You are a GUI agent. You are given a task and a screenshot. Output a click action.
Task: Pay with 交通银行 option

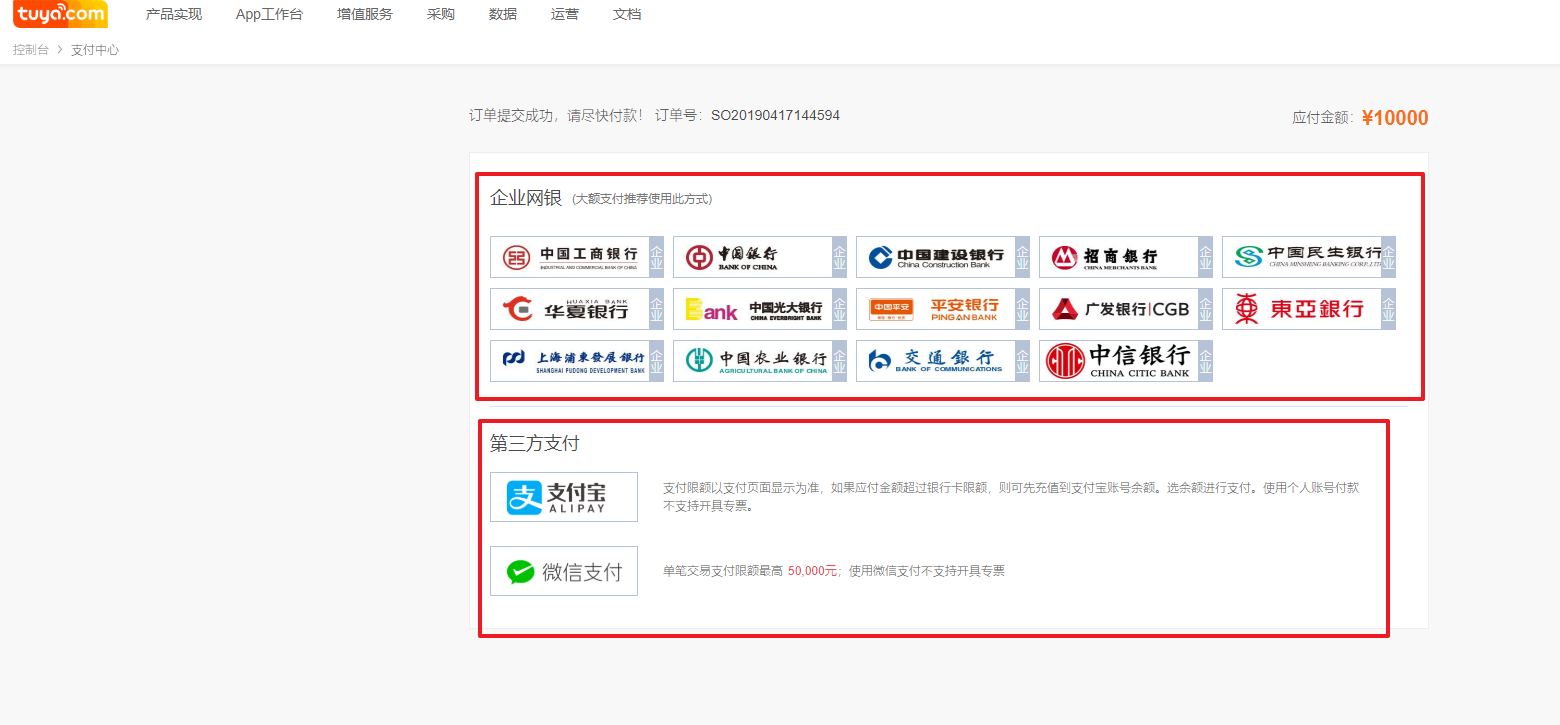tap(943, 361)
